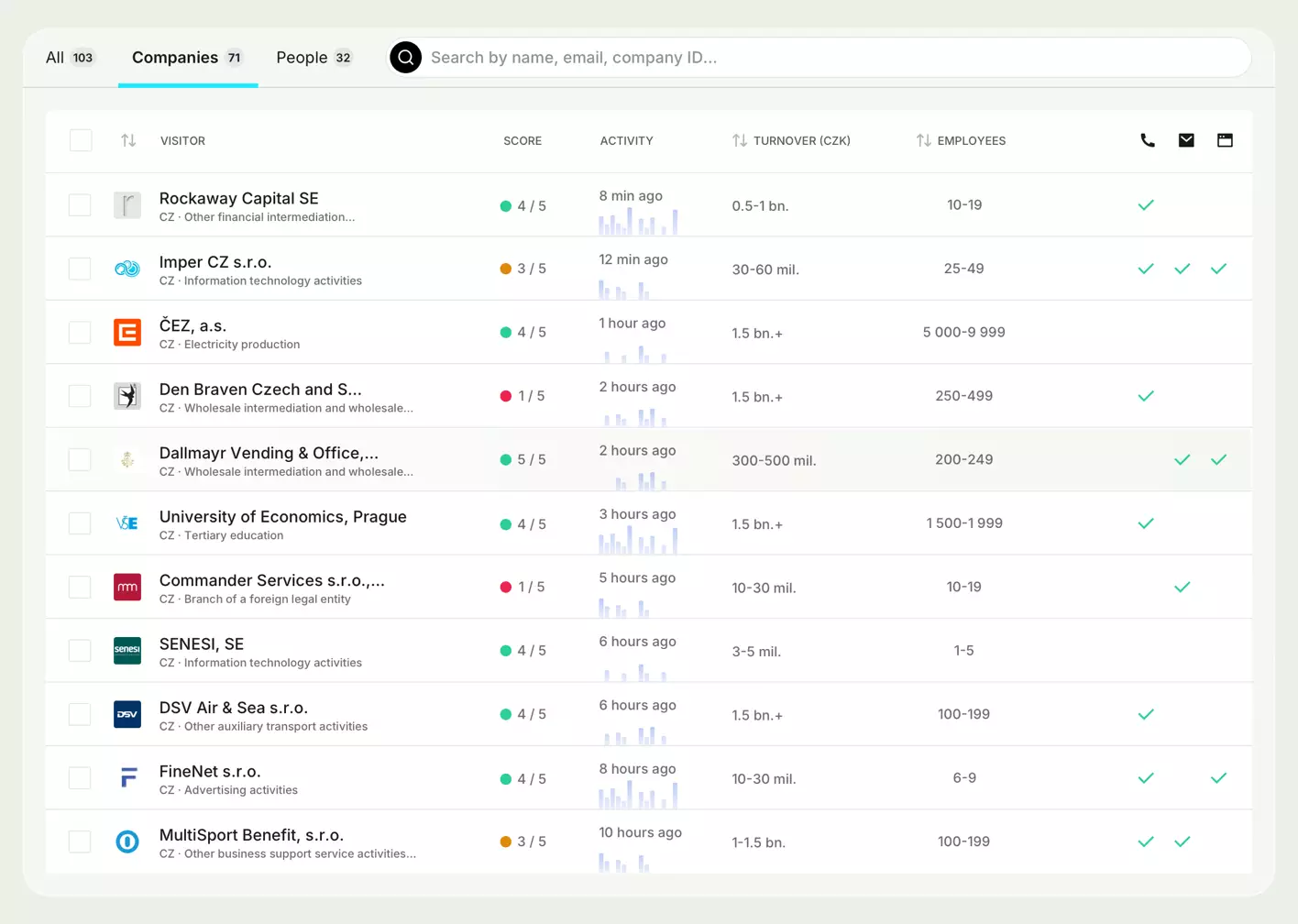This screenshot has width=1298, height=924.
Task: Click the phone column header icon
Action: tap(1147, 140)
